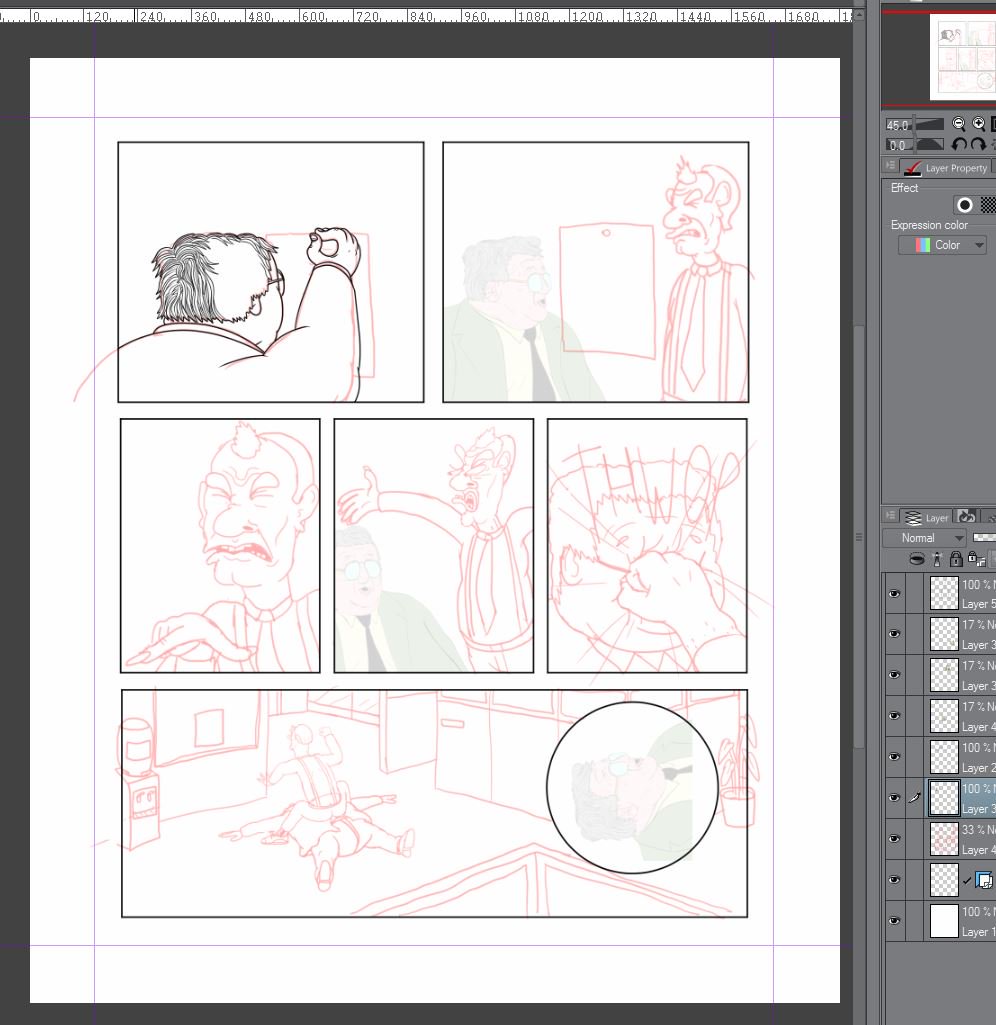The width and height of the screenshot is (996, 1025).
Task: Hide Layer 1 paper using its eye icon
Action: 895,921
